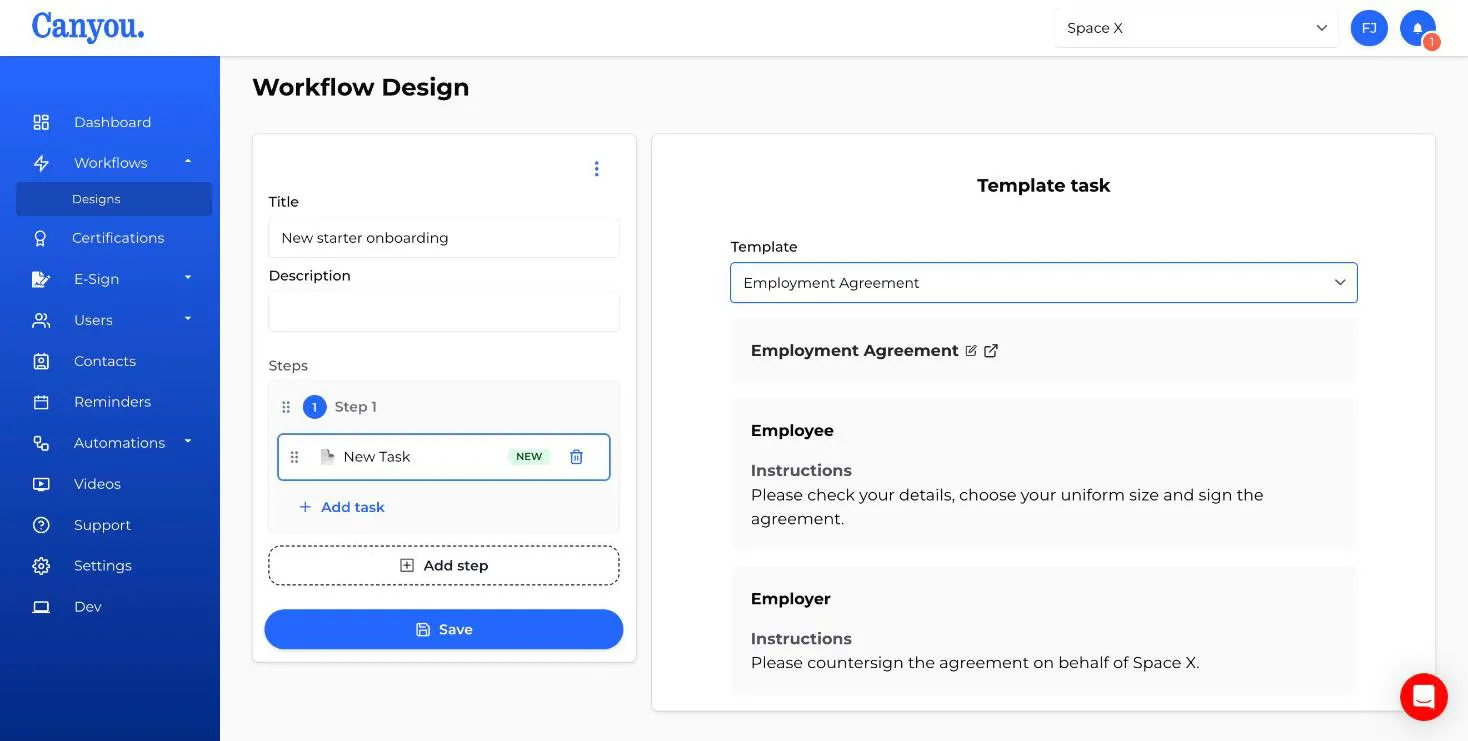The height and width of the screenshot is (741, 1468).
Task: Open the FJ user avatar menu
Action: click(1369, 28)
